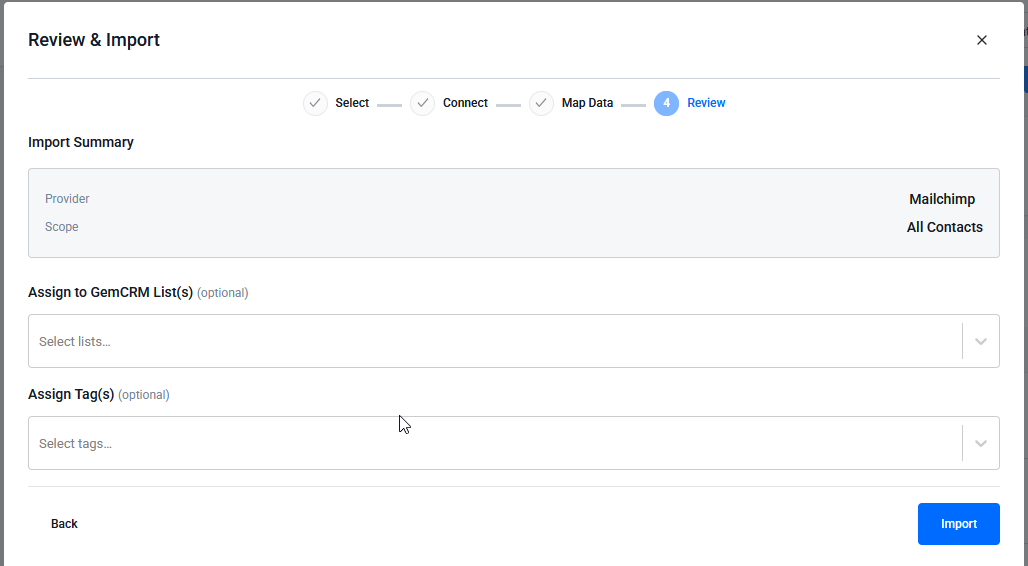Click the Provider label
This screenshot has width=1028, height=566.
click(67, 199)
